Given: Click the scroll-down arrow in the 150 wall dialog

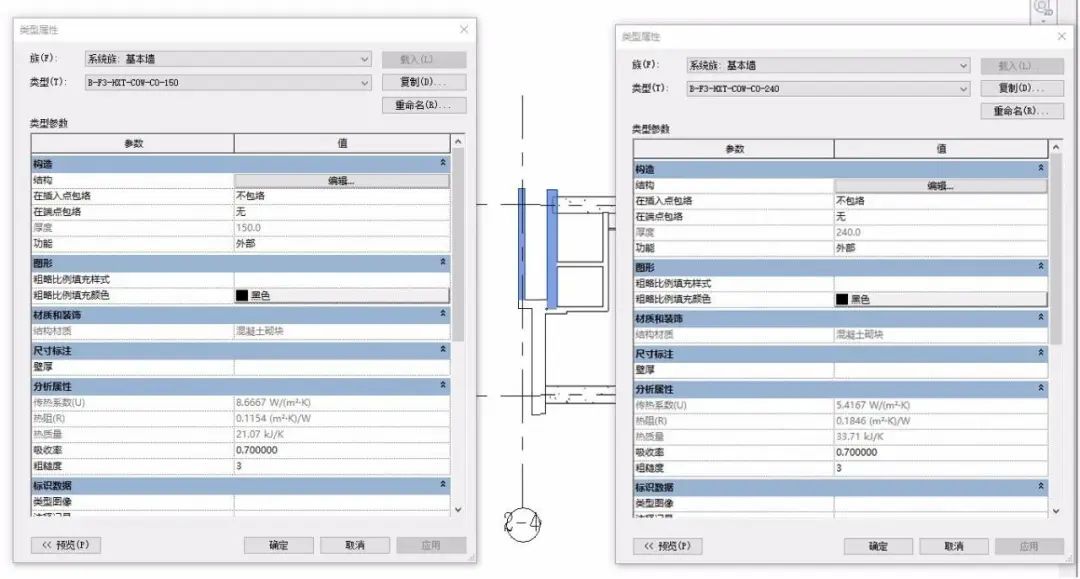Looking at the screenshot, I should (458, 509).
